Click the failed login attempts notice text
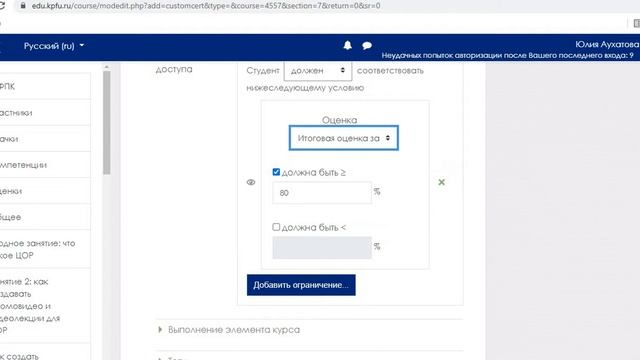The image size is (640, 360). tap(507, 56)
